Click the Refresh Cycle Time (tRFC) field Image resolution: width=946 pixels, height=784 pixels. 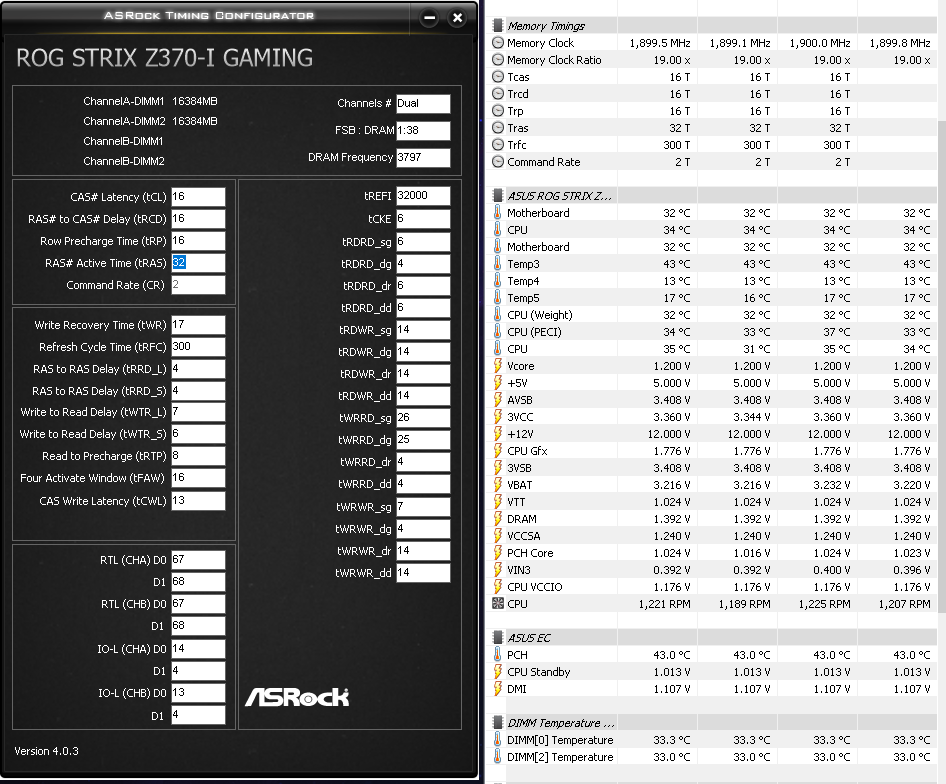[198, 346]
